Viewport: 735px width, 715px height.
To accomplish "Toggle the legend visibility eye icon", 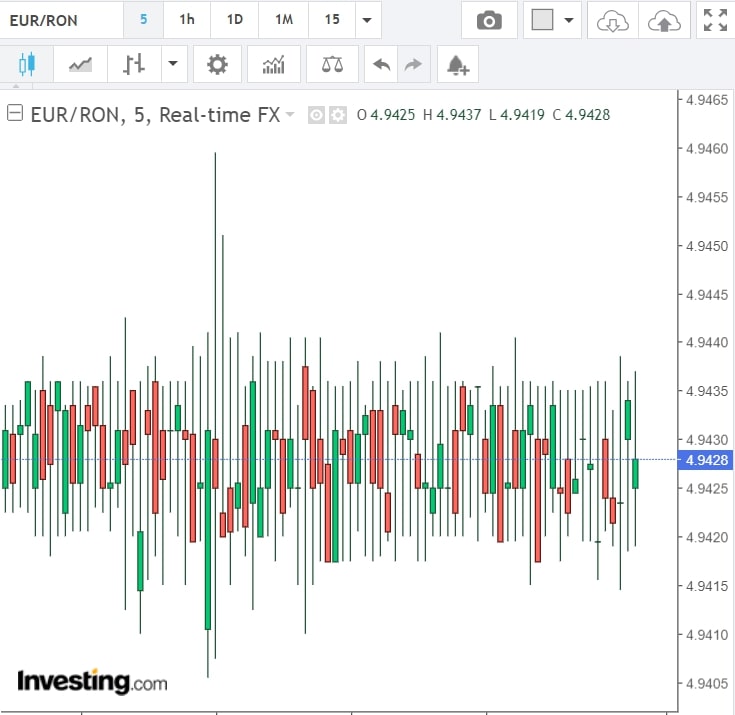I will click(316, 115).
